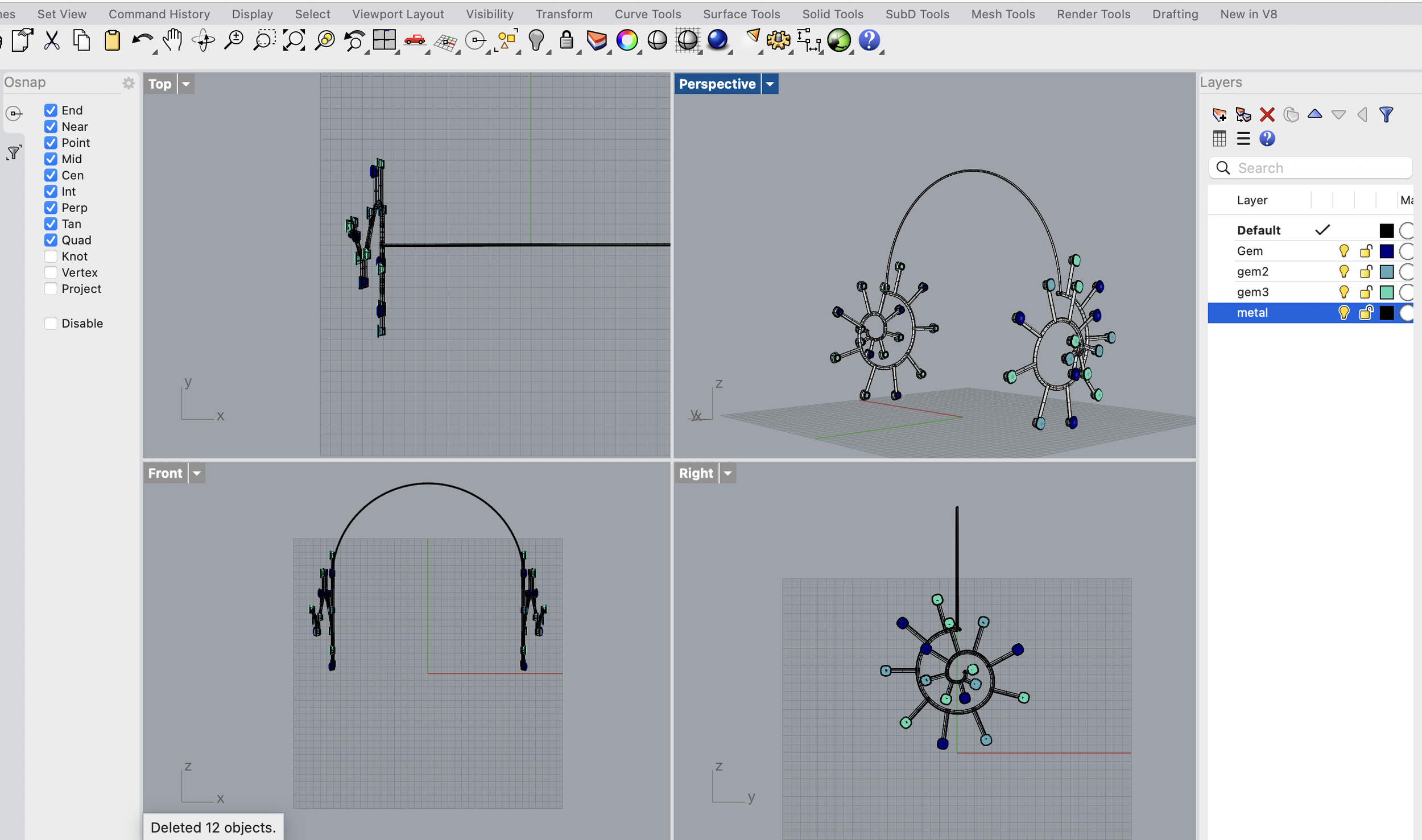The height and width of the screenshot is (840, 1422).
Task: Open the New in V8 tab
Action: pos(1249,14)
